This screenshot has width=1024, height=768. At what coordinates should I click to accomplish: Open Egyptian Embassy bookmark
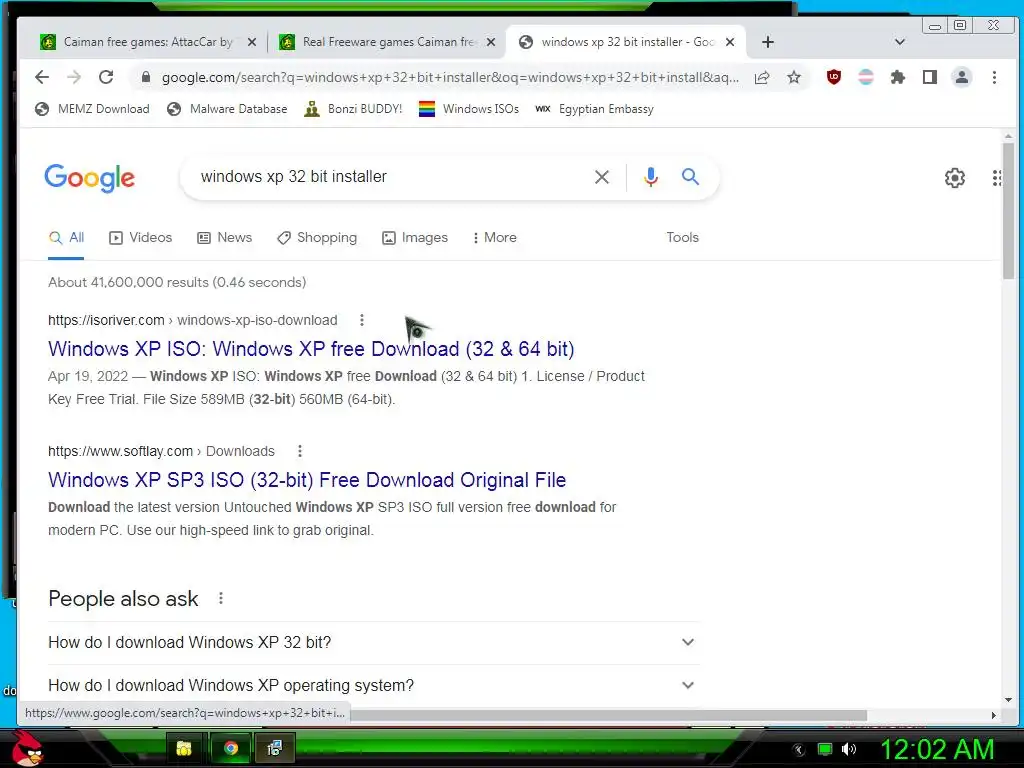594,109
